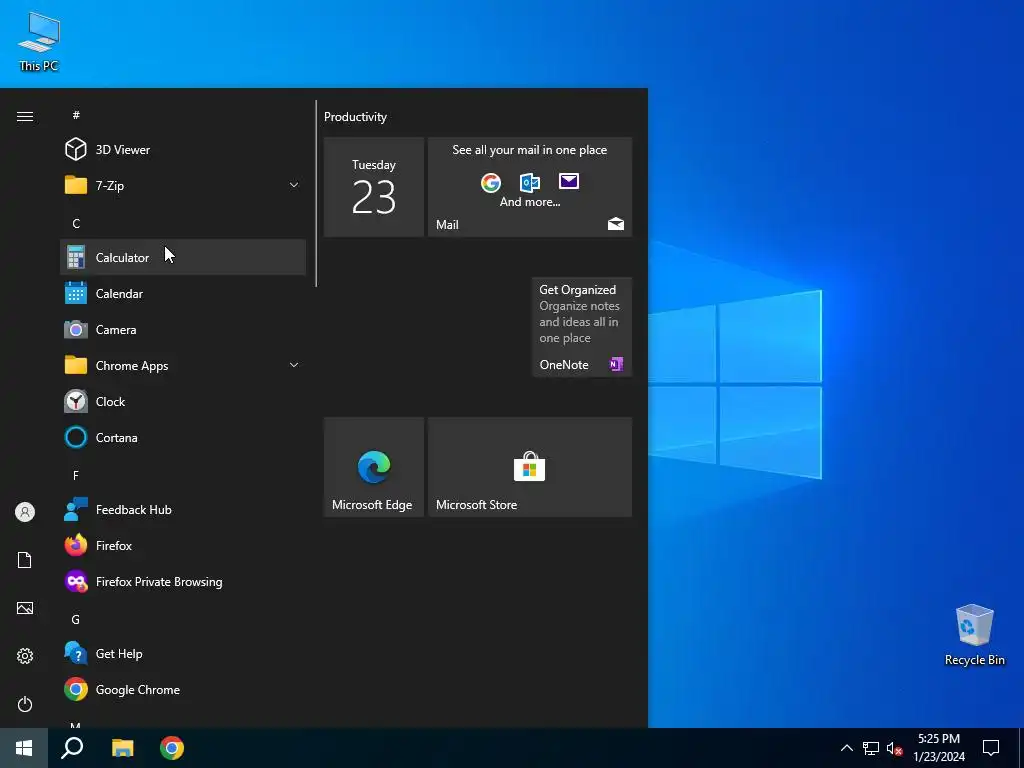1024x768 pixels.
Task: Click the Productivity group header
Action: [x=355, y=117]
